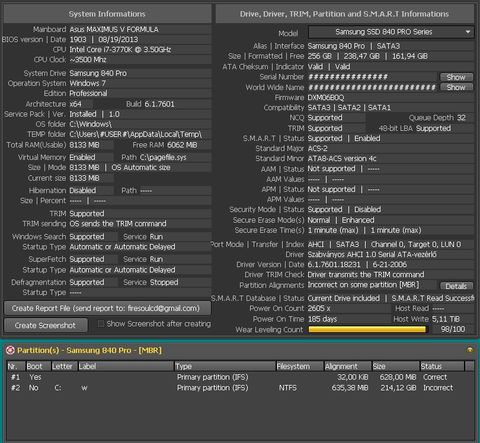This screenshot has height=443, width=480.
Task: Click the TEMP folder path value
Action: tap(136, 134)
